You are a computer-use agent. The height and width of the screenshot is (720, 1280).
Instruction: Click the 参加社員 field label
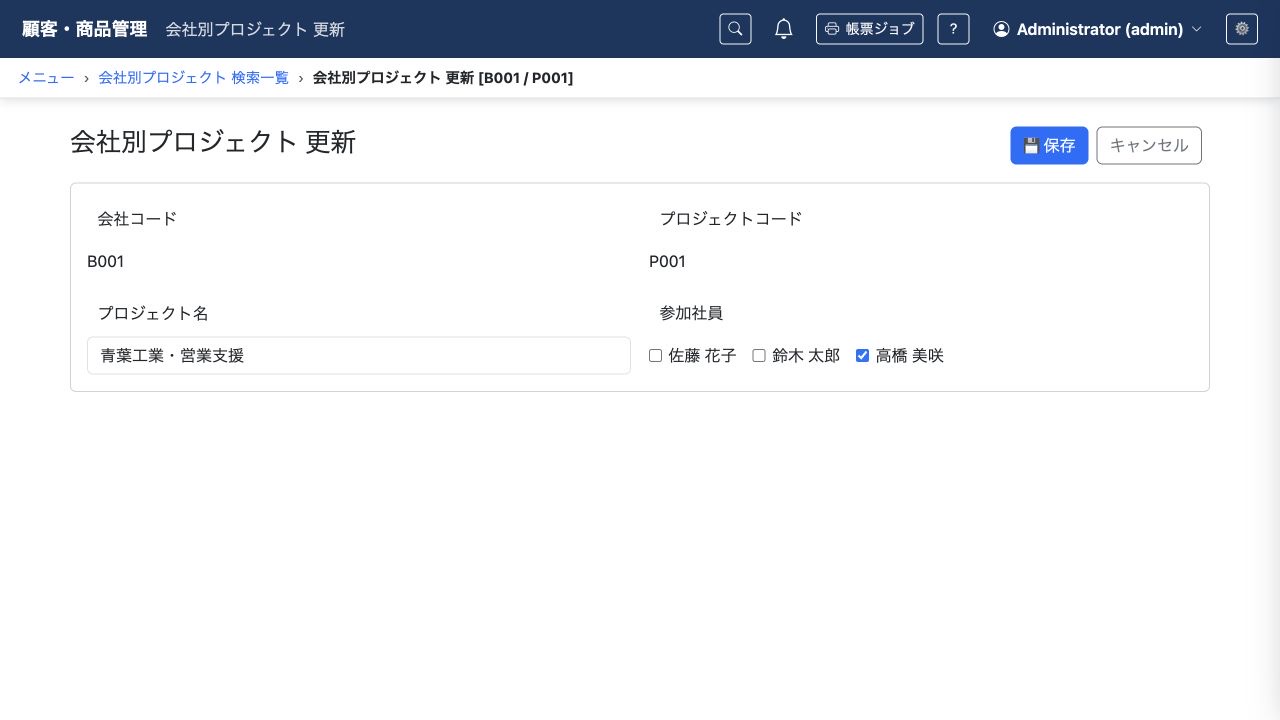pos(691,313)
